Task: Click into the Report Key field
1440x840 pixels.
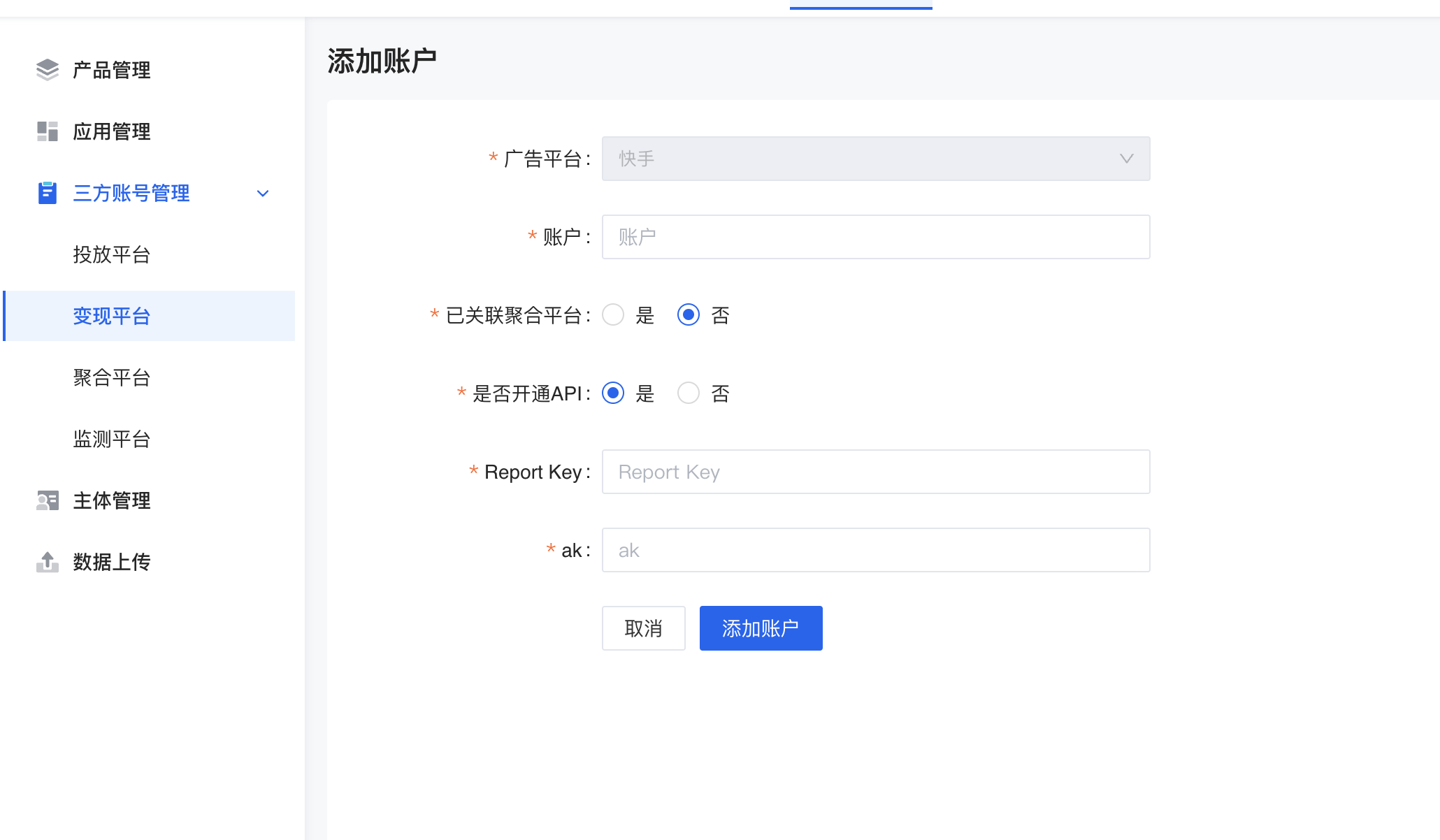Action: 875,472
